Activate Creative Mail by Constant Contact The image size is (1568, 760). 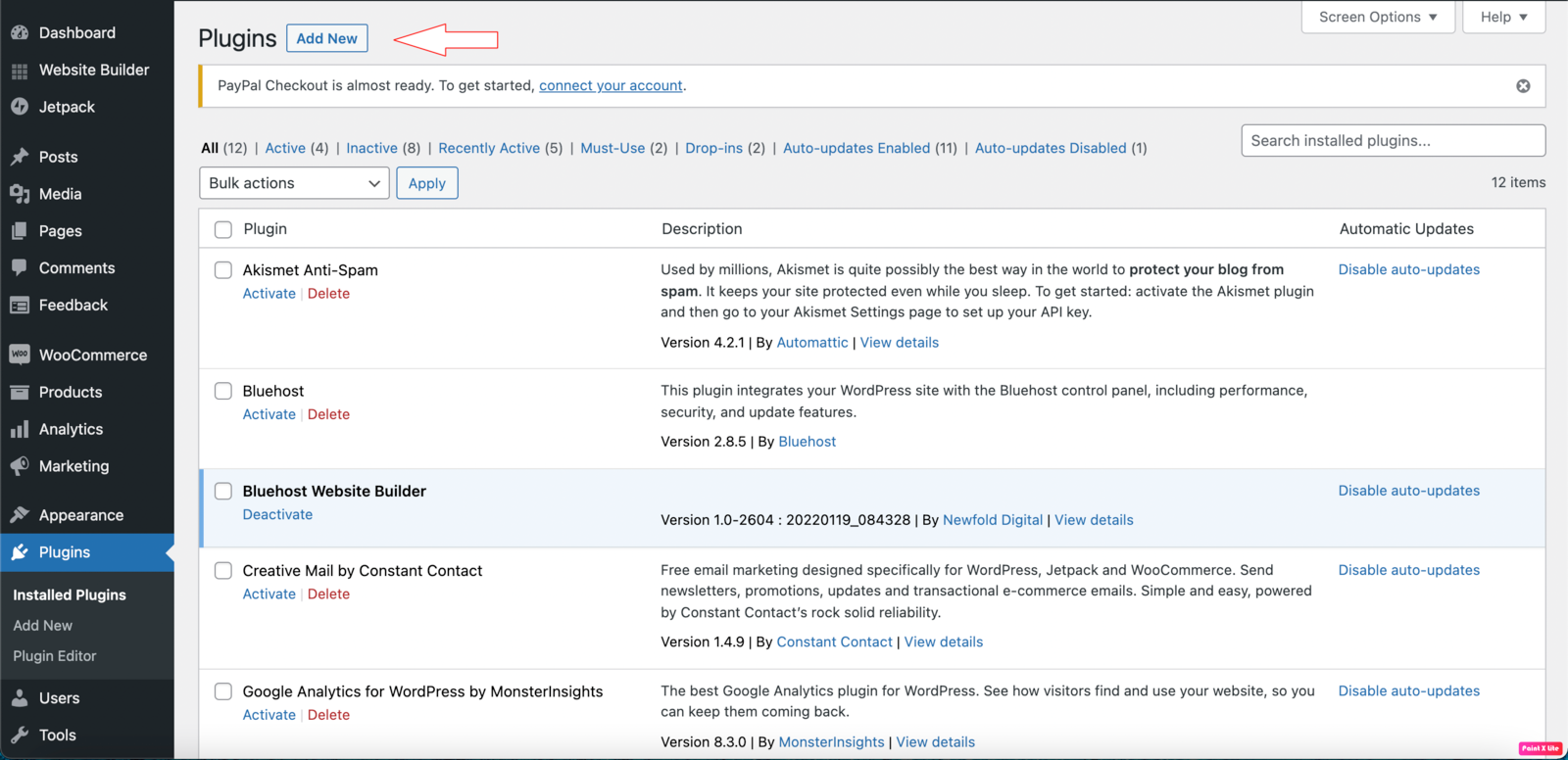269,594
